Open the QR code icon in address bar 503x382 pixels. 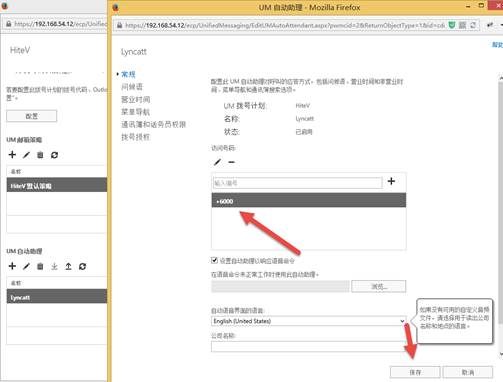tap(463, 25)
